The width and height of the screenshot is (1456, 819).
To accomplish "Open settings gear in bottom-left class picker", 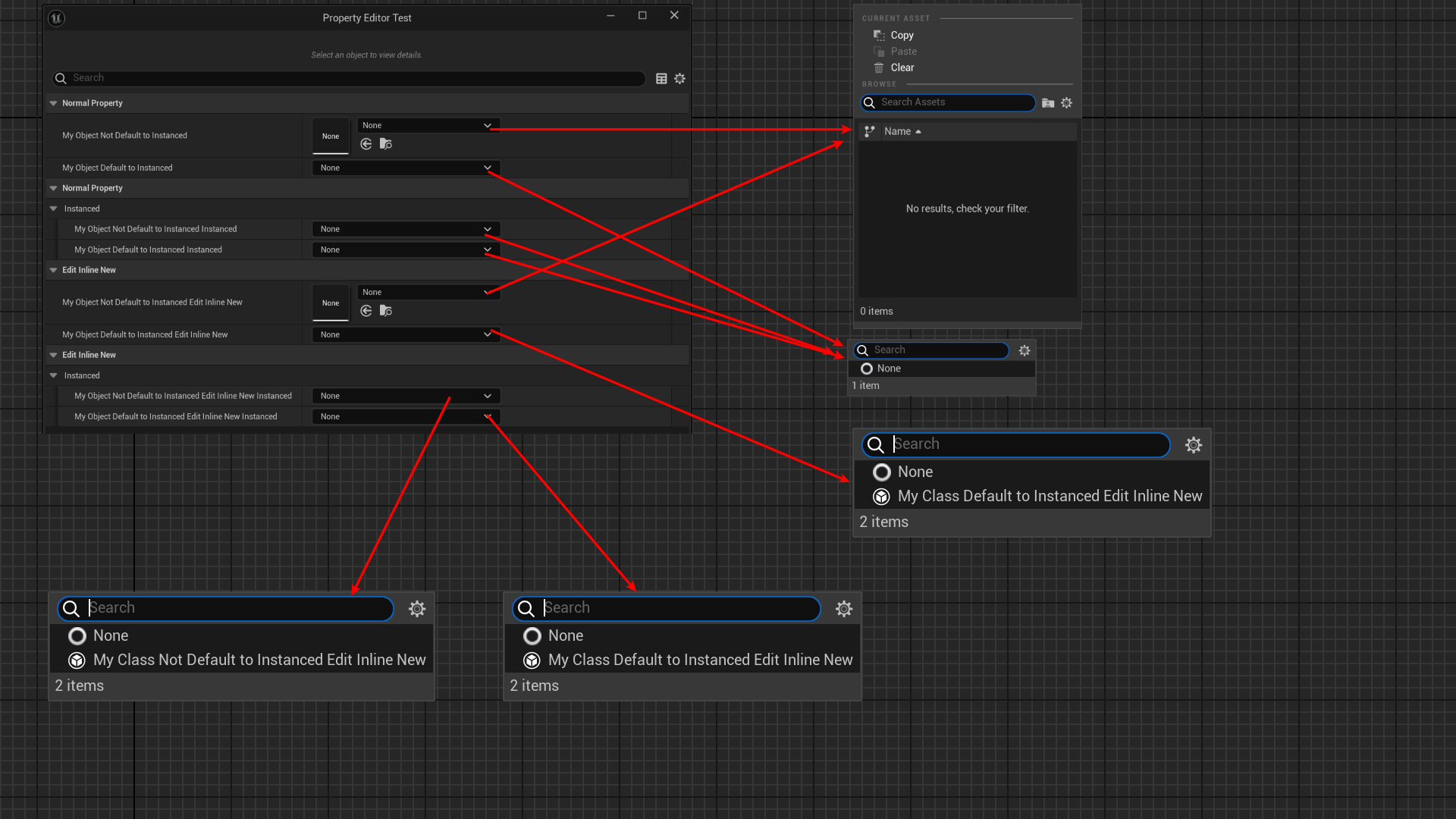I will 417,609.
